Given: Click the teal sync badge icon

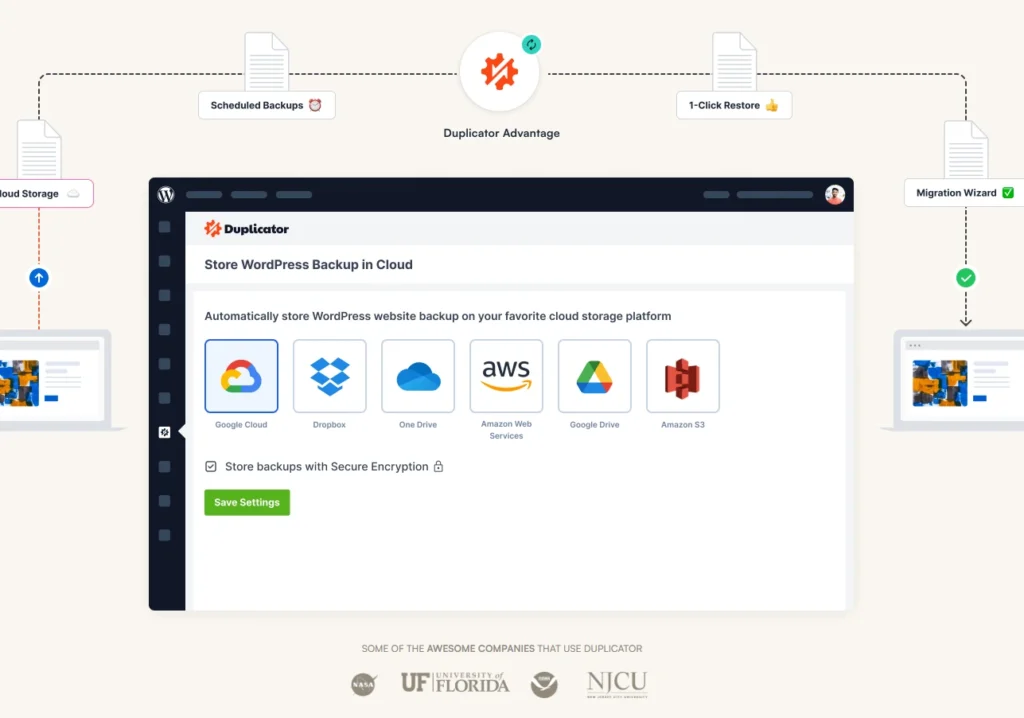Looking at the screenshot, I should coord(532,44).
